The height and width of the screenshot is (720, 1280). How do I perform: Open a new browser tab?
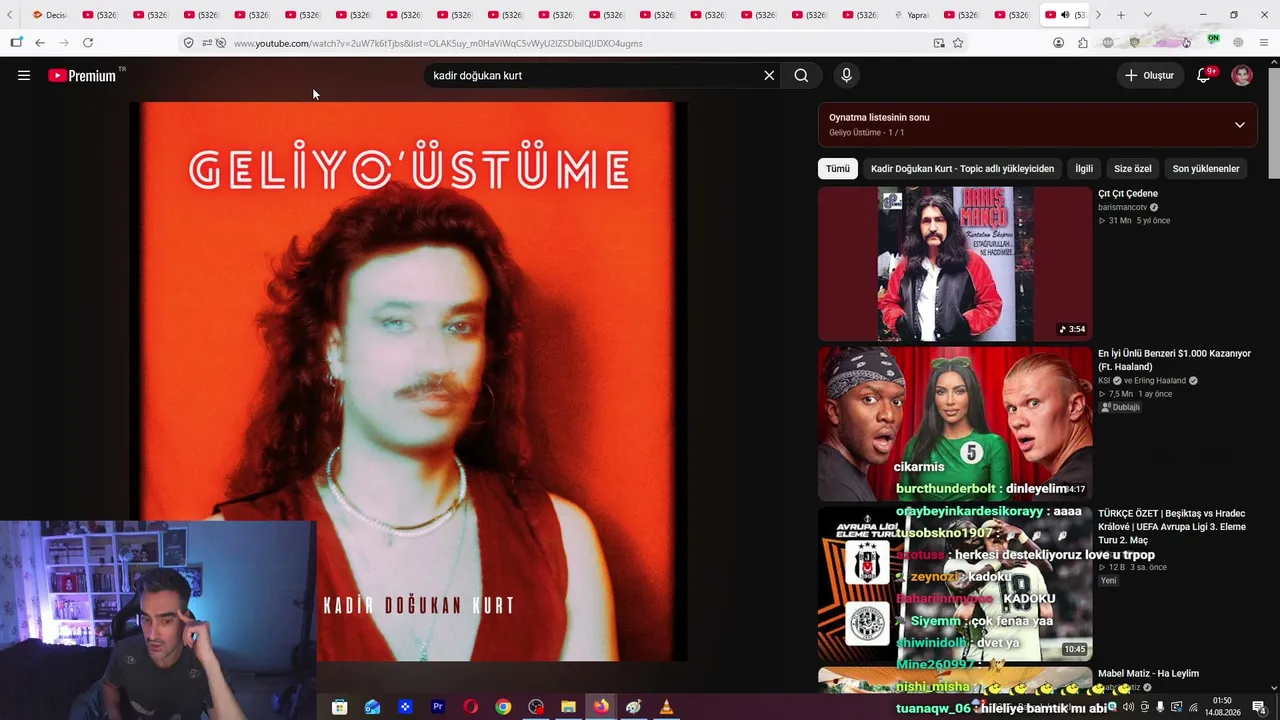(1121, 15)
